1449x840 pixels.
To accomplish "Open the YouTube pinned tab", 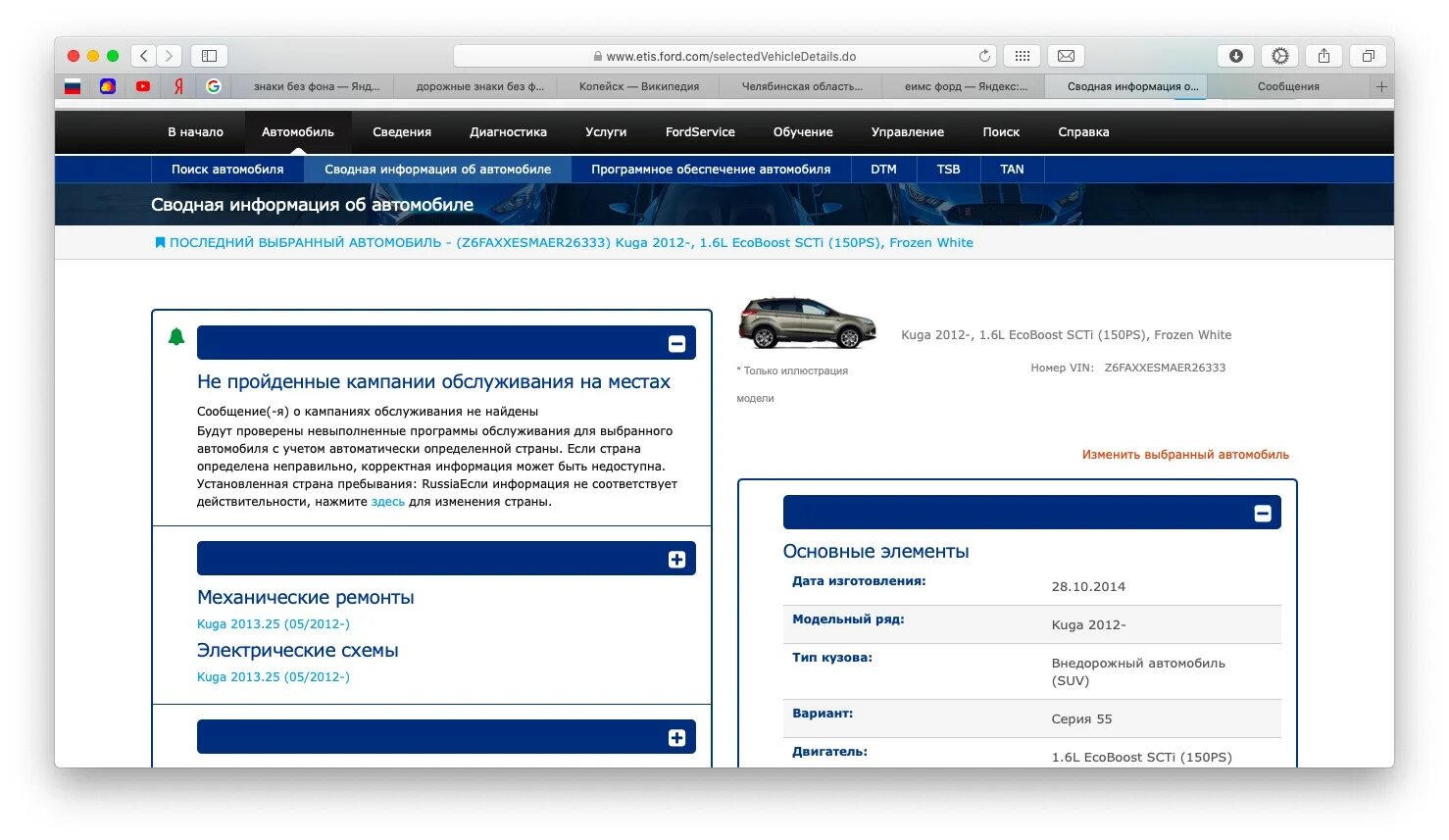I will (143, 86).
